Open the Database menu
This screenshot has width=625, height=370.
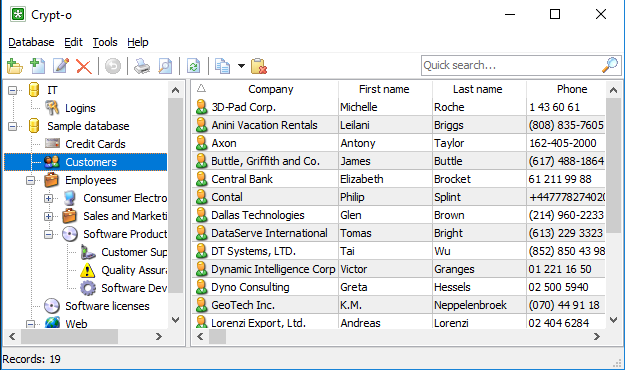(x=31, y=42)
